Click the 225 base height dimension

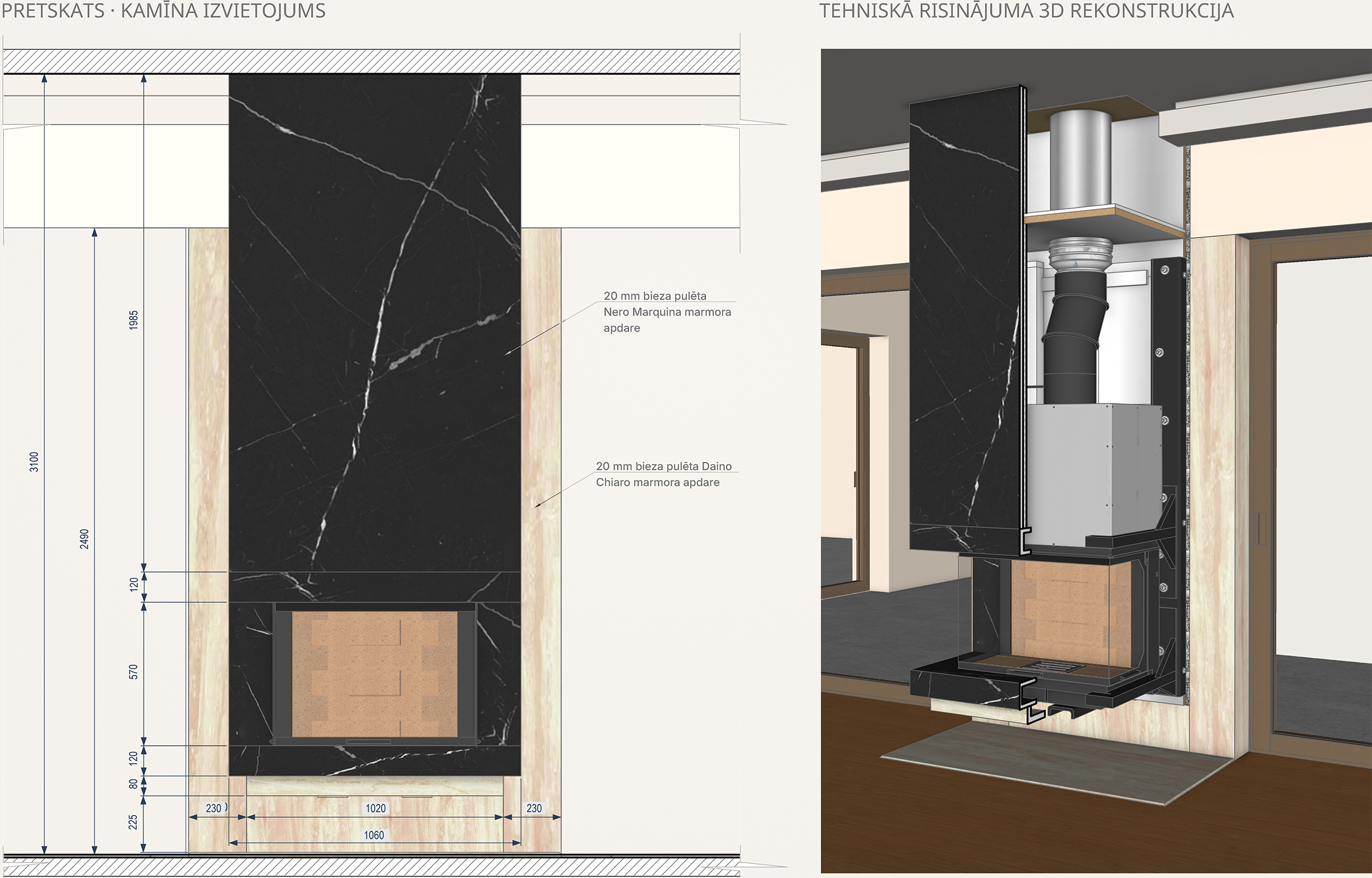point(134,823)
